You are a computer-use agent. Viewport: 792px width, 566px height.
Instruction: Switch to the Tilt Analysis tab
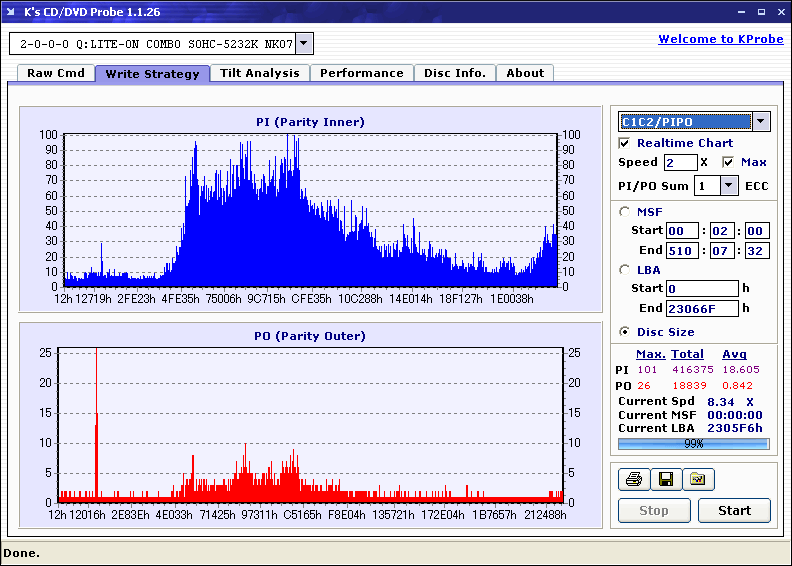259,73
